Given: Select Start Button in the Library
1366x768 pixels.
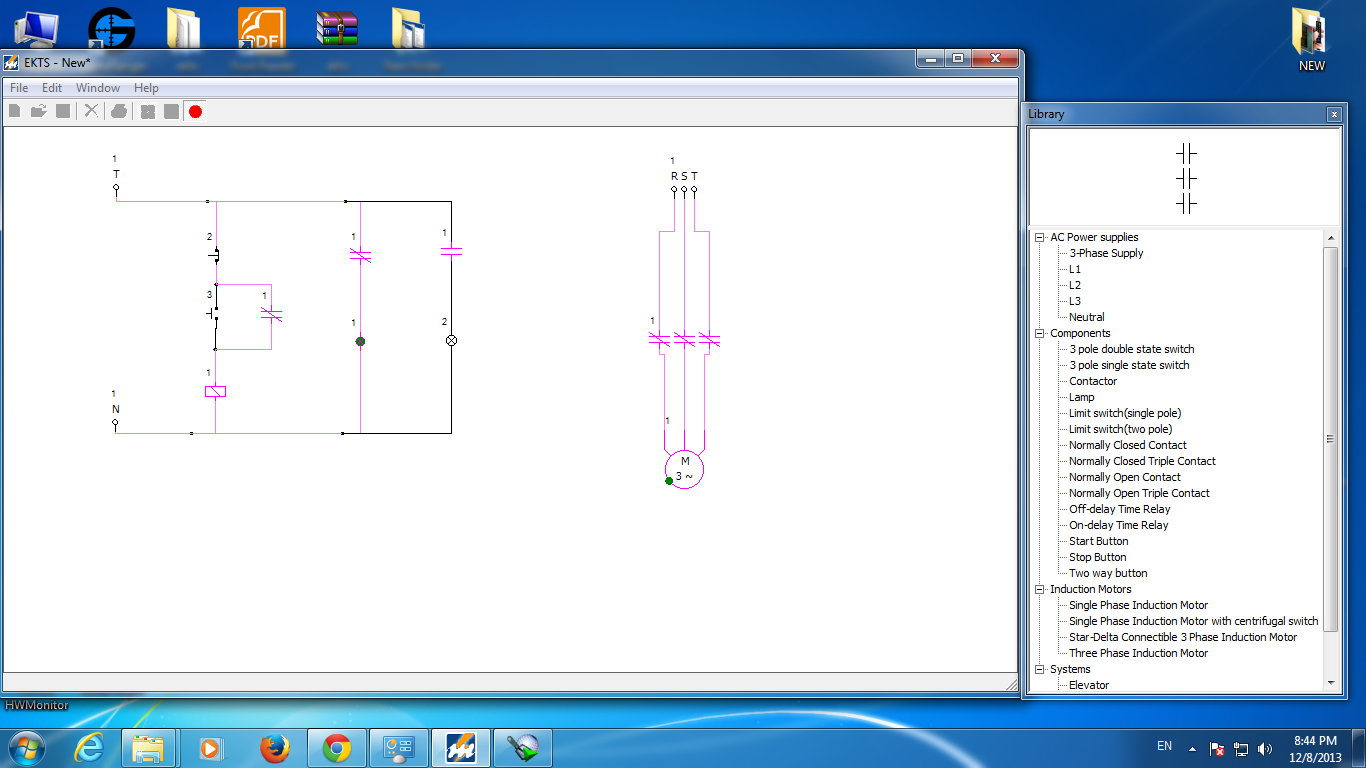Looking at the screenshot, I should tap(1098, 541).
